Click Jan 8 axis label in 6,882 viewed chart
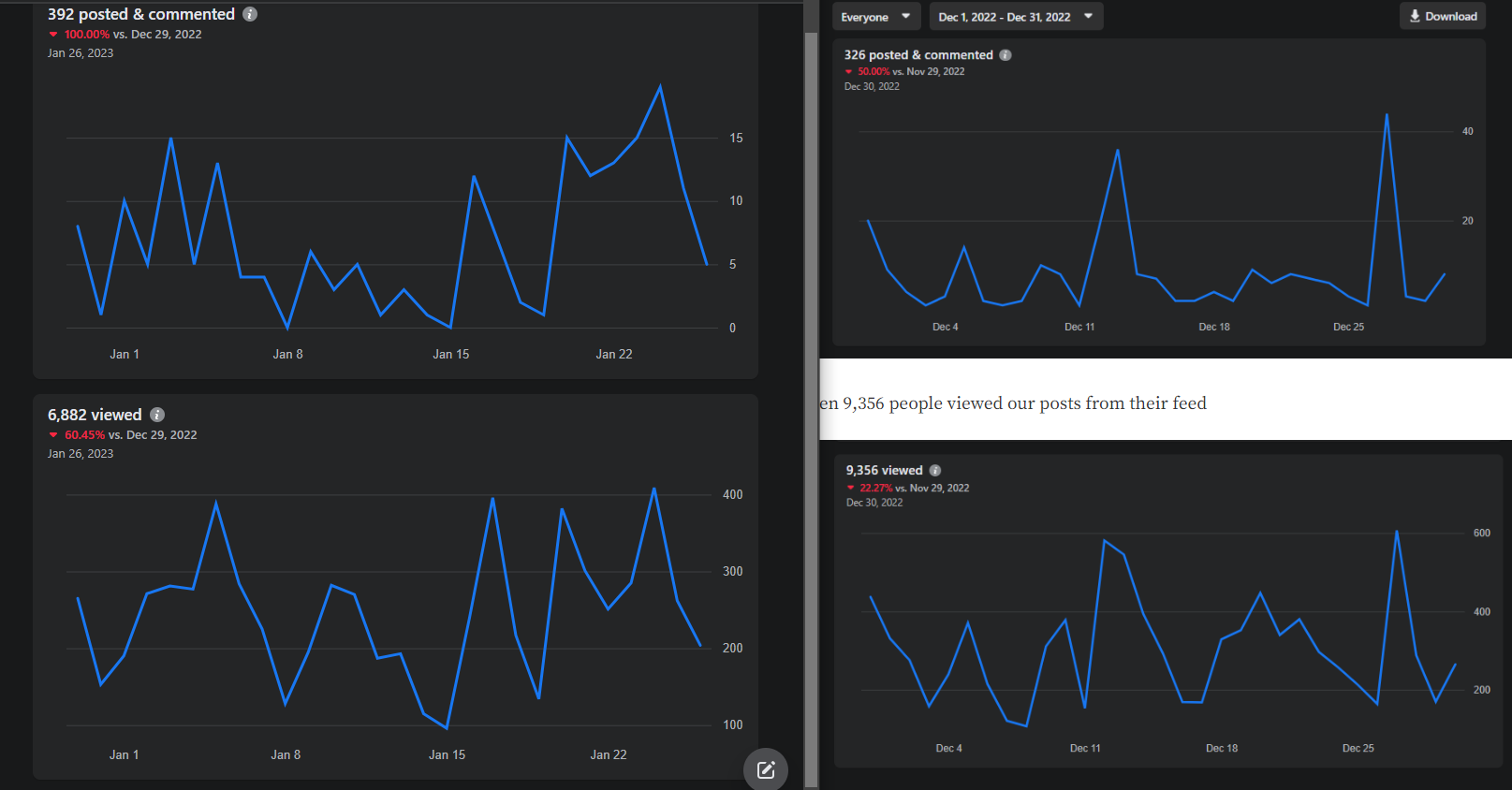1512x790 pixels. click(286, 755)
